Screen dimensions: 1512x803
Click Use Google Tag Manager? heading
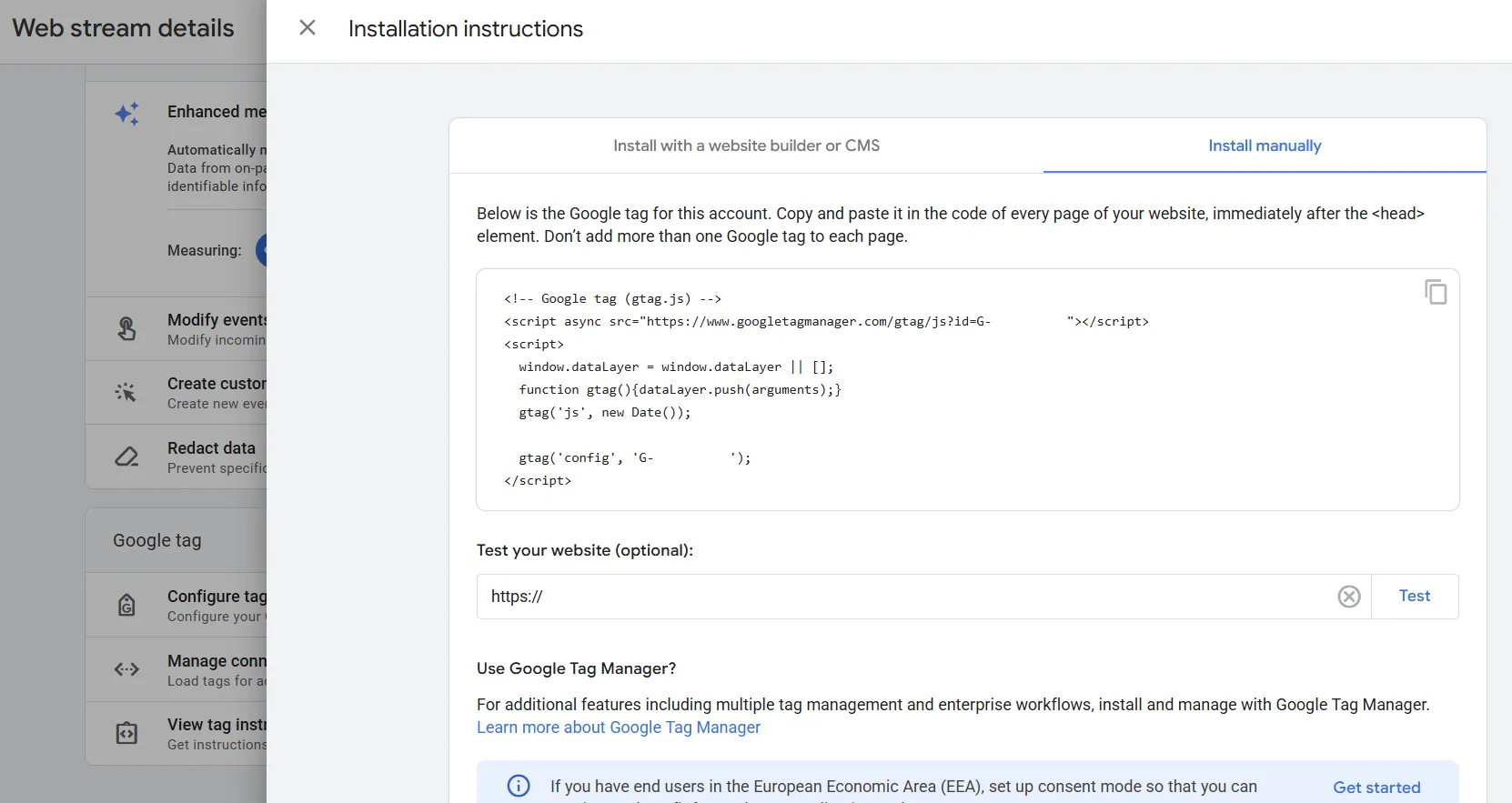577,668
